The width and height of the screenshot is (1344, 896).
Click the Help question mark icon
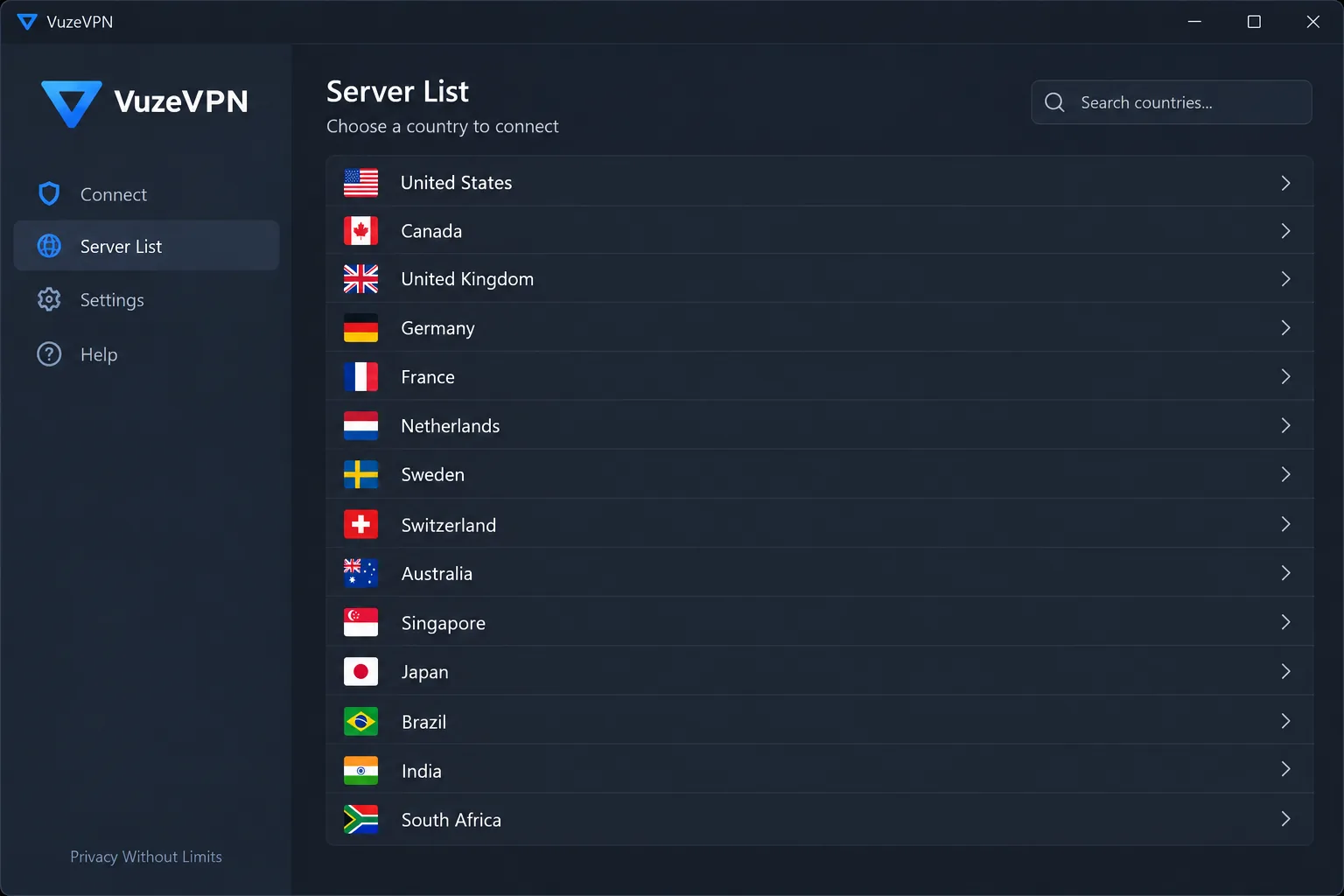click(x=49, y=354)
